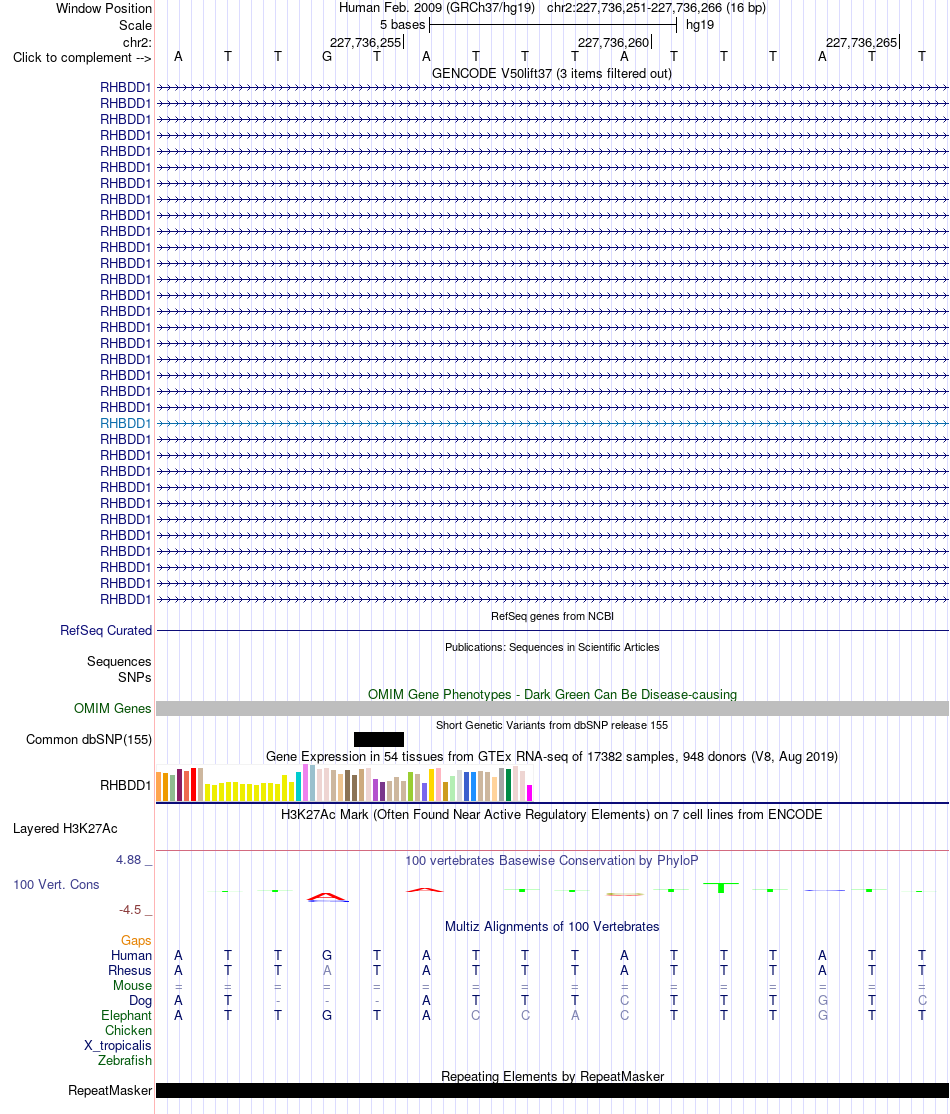Viewport: 950px width, 1114px height.
Task: Click the 'Rhesus' alignment row label
Action: tap(129, 970)
